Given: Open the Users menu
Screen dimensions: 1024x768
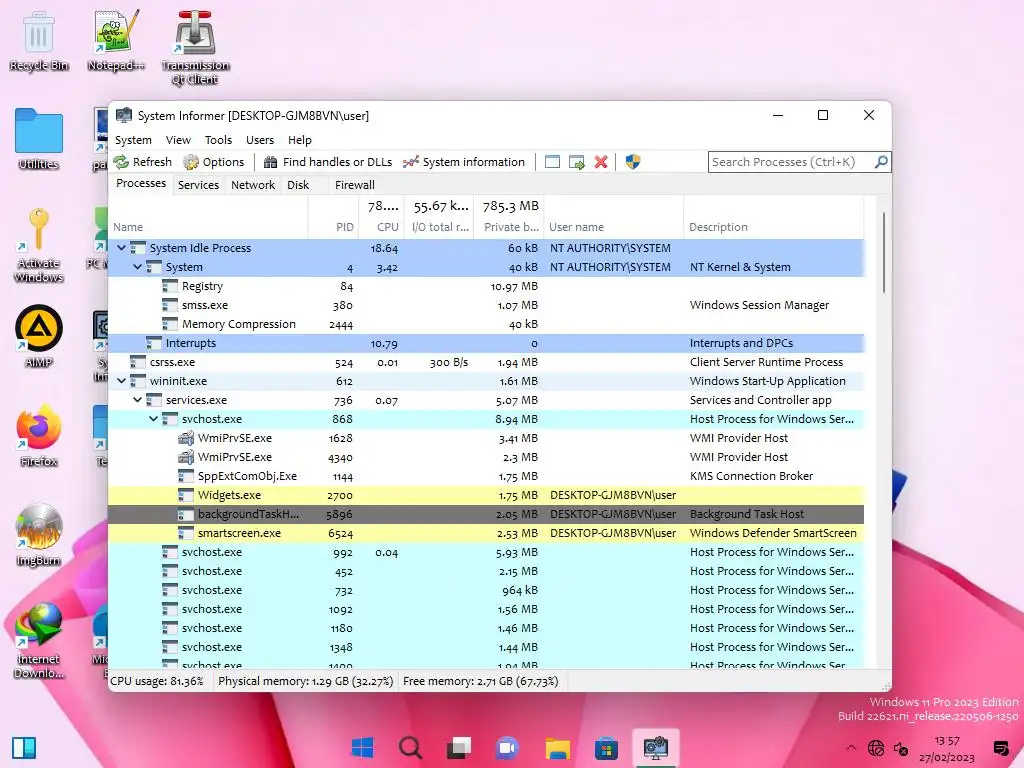Looking at the screenshot, I should [260, 140].
